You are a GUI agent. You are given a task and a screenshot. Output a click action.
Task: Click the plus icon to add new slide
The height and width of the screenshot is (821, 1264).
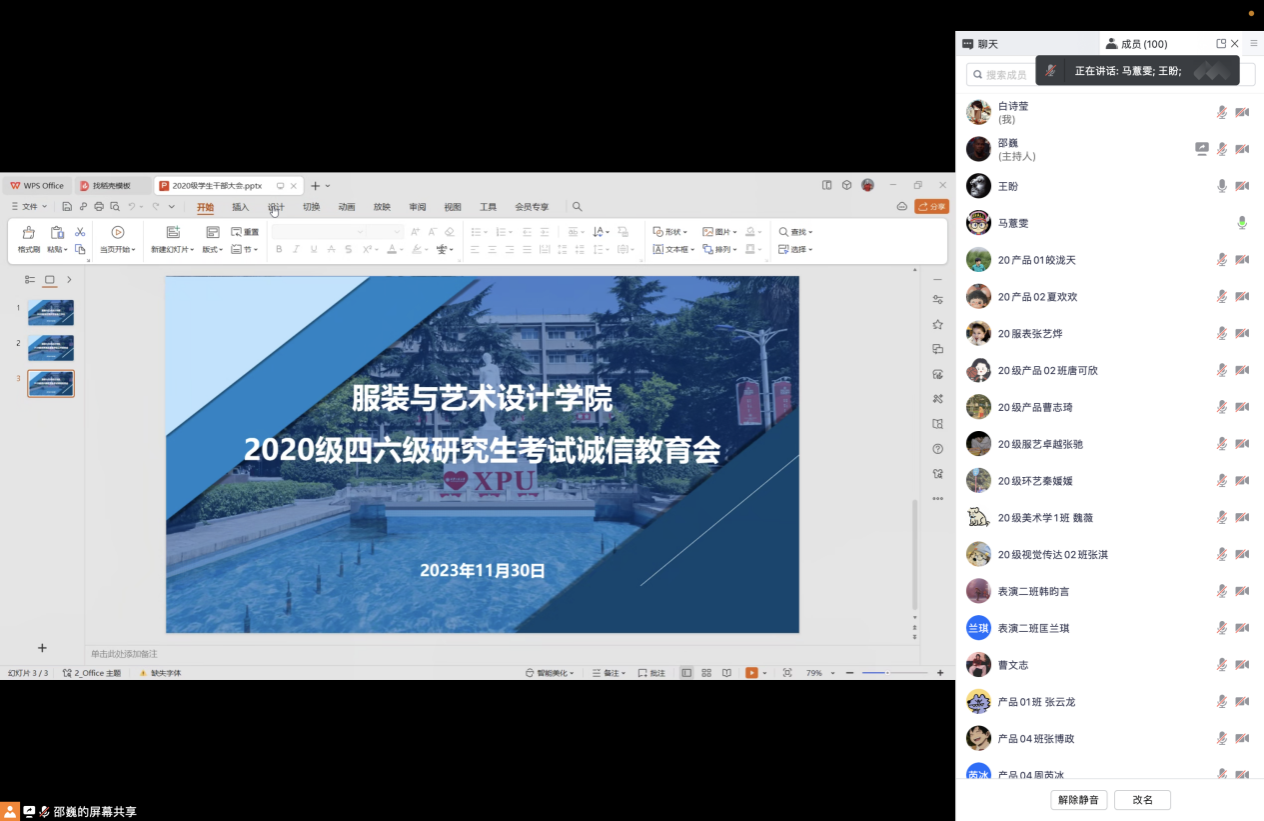pos(42,648)
